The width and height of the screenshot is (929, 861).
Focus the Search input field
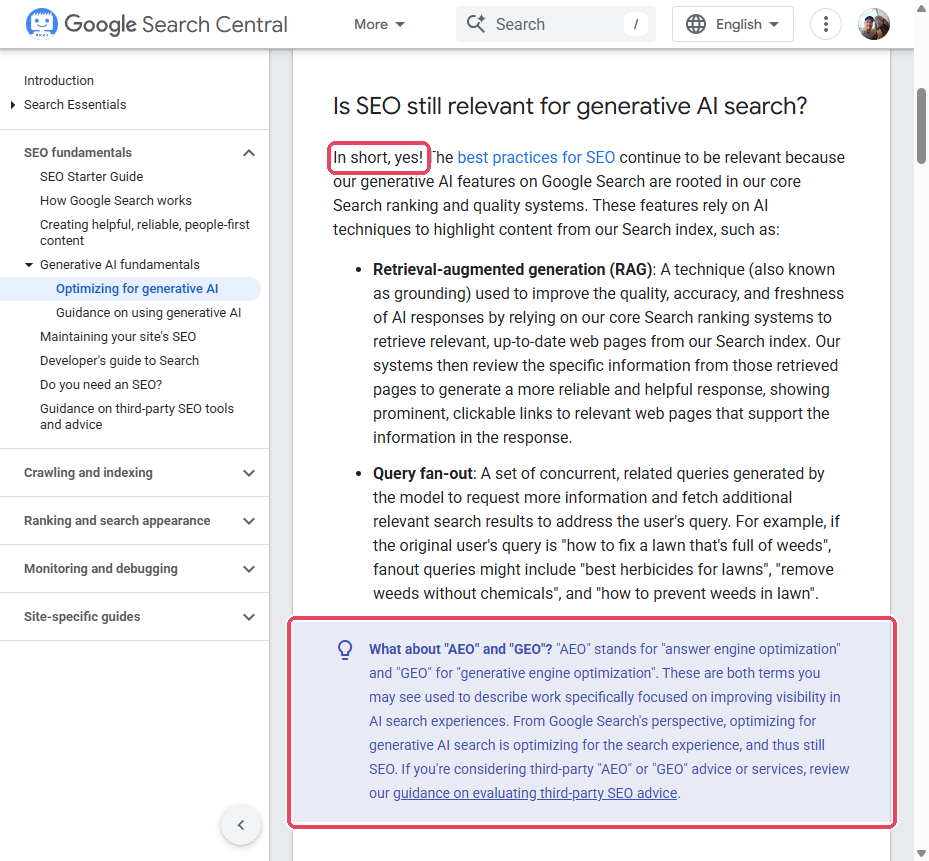556,24
